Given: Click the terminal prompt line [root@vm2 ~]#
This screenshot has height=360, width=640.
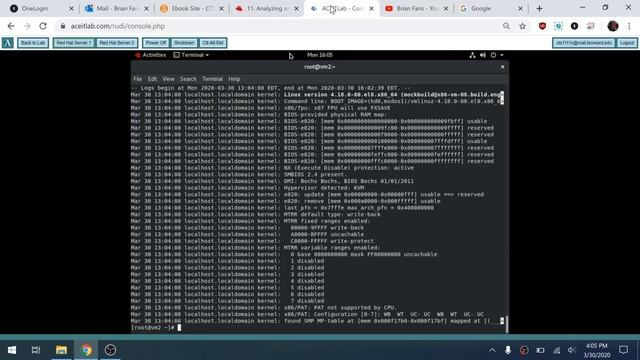Looking at the screenshot, I should click(153, 327).
